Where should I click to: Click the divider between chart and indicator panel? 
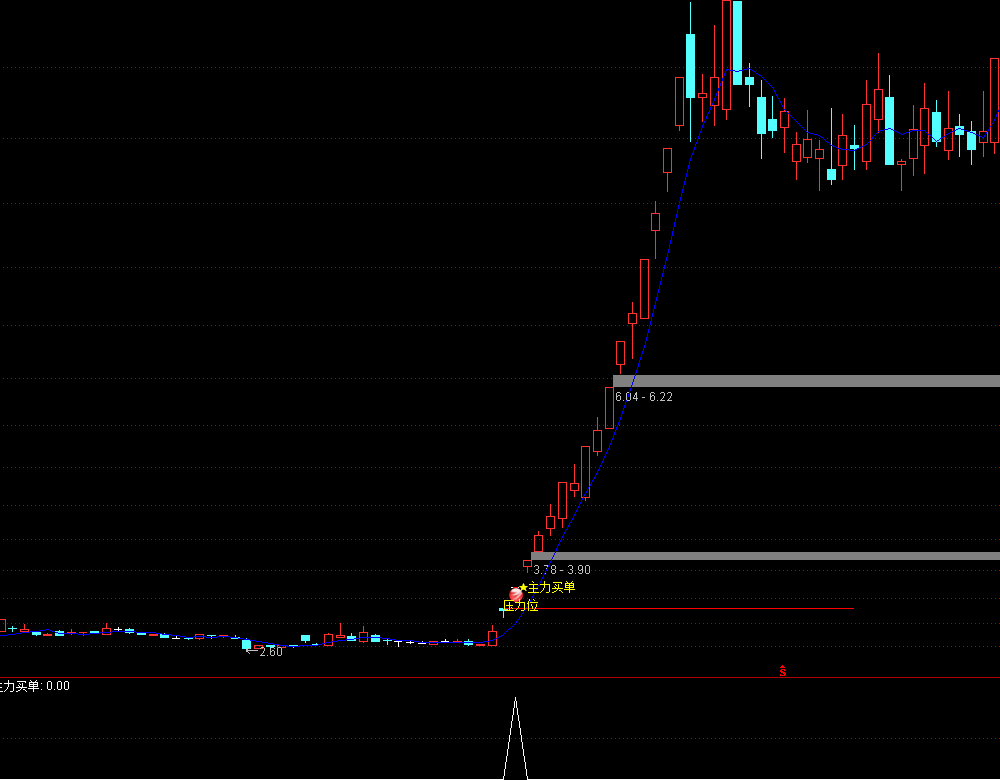500,678
